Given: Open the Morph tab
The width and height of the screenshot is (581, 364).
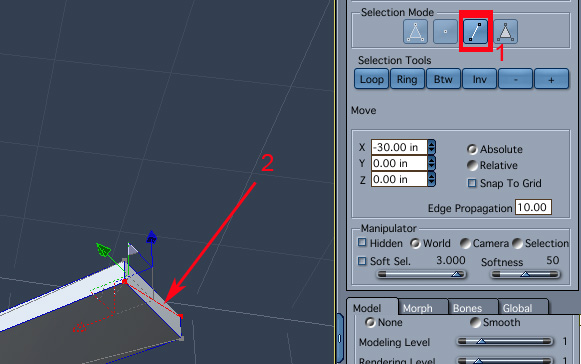Looking at the screenshot, I should (x=418, y=308).
